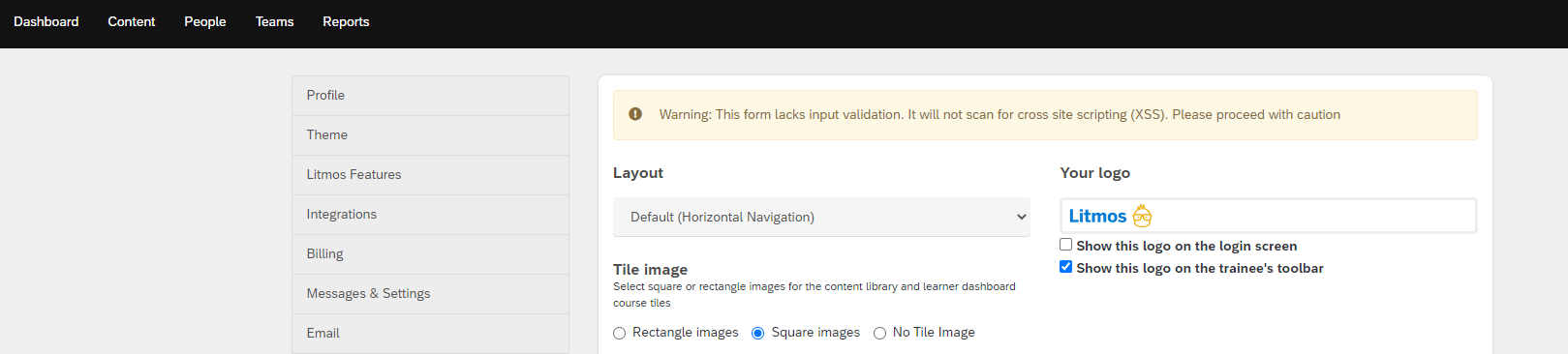Open the People section
This screenshot has height=354, width=1568.
coord(205,21)
